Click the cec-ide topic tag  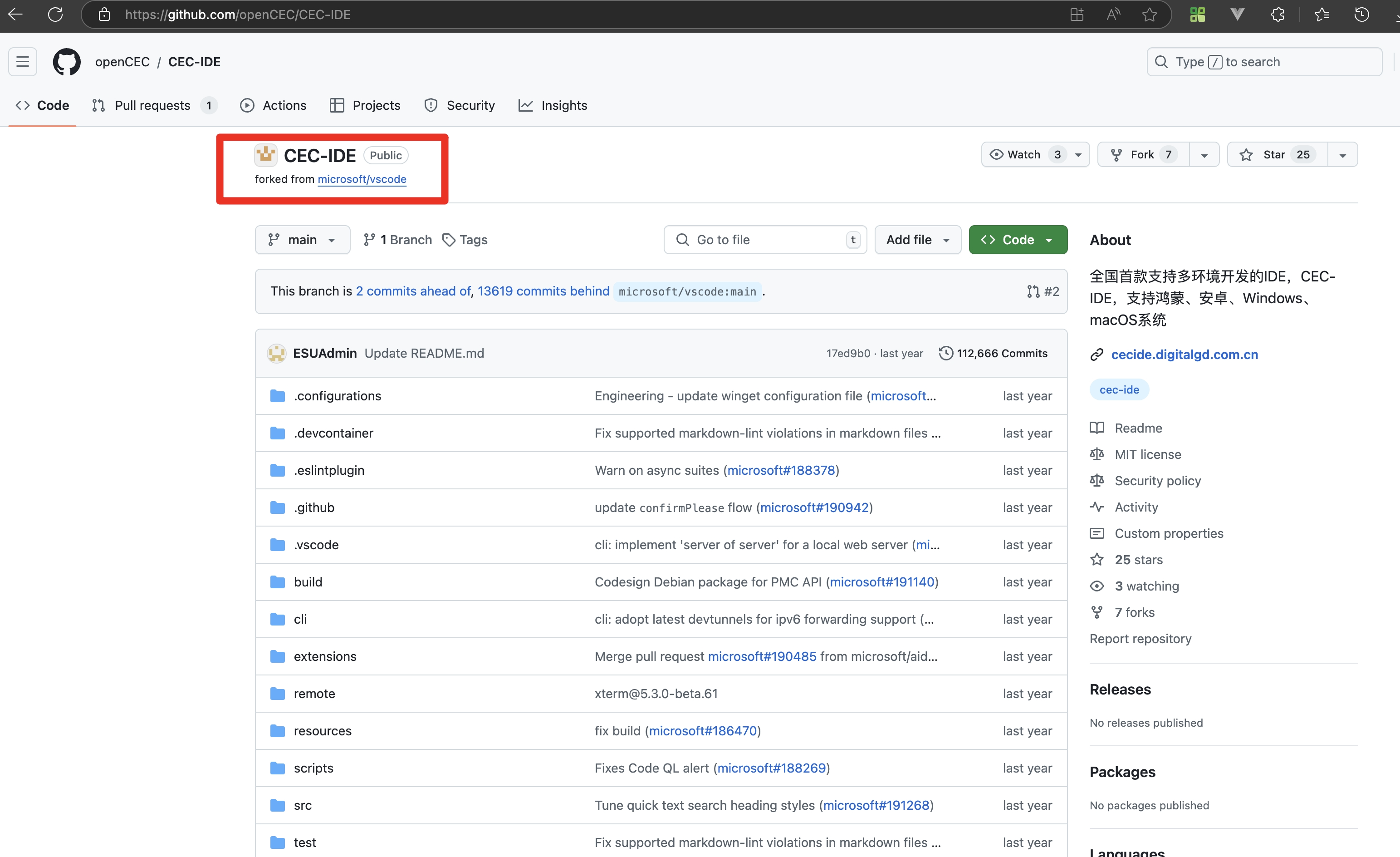[1119, 389]
